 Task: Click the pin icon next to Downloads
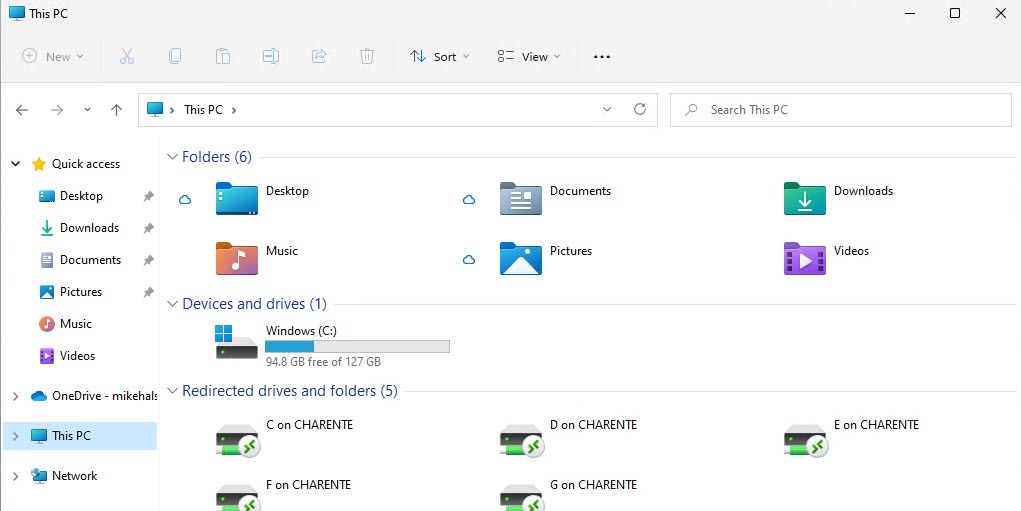tap(148, 228)
